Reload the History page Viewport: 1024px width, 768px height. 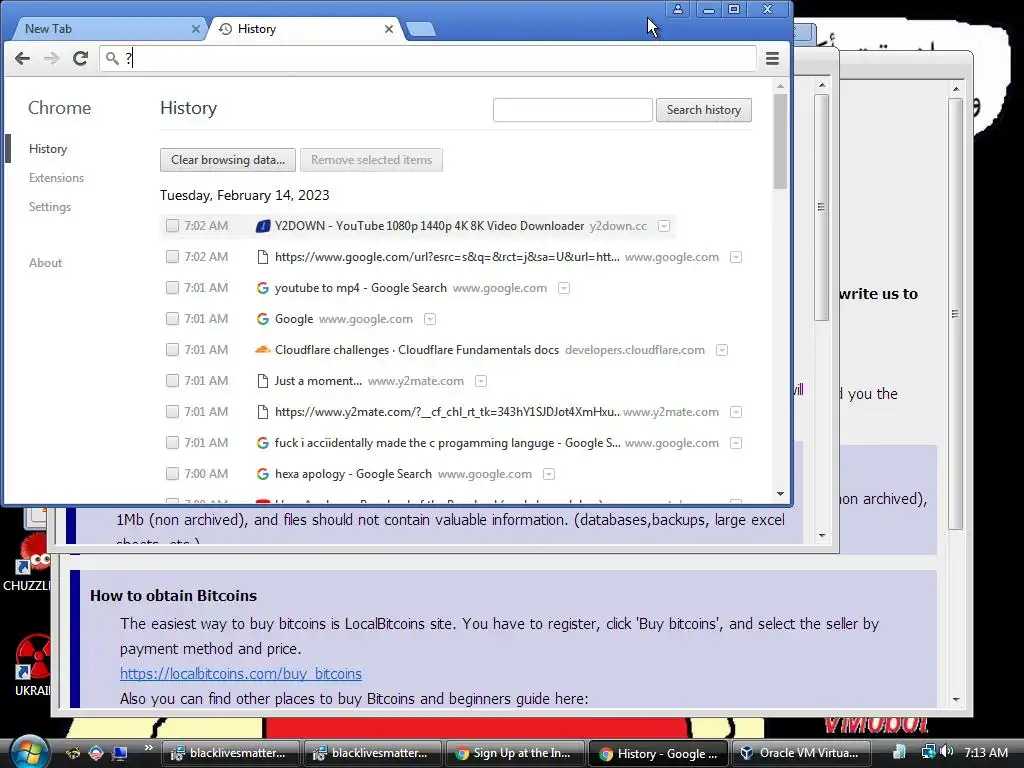tap(80, 58)
